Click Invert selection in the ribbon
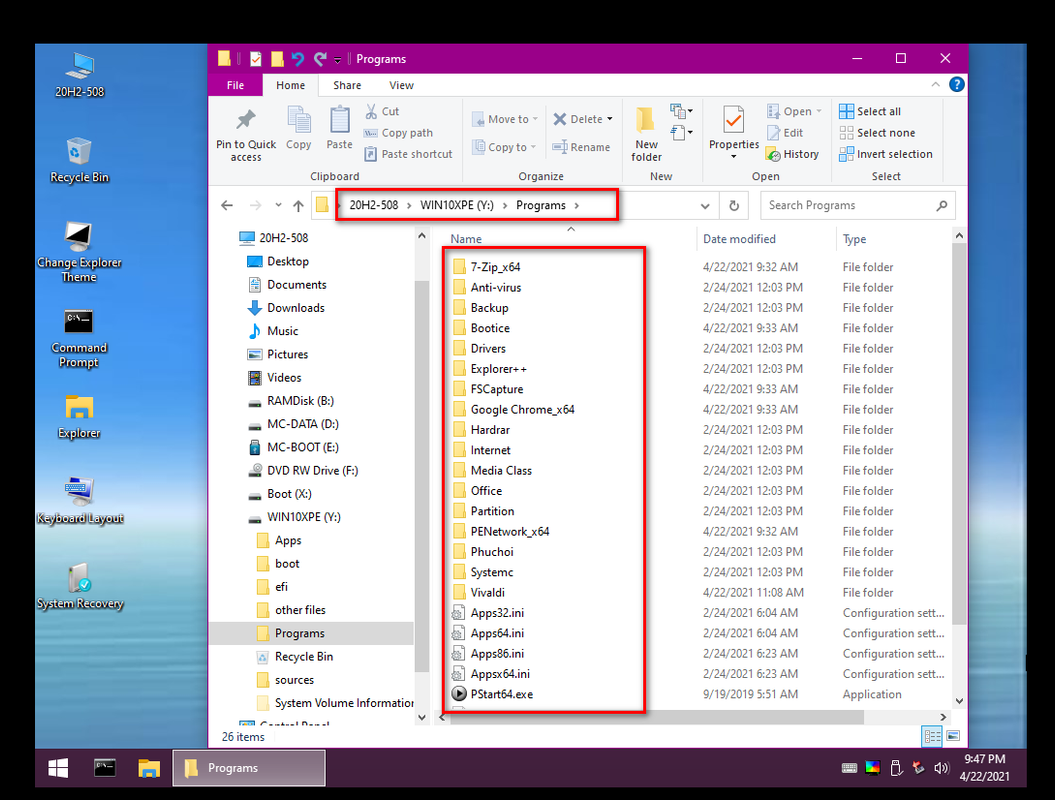The width and height of the screenshot is (1055, 800). tap(886, 154)
